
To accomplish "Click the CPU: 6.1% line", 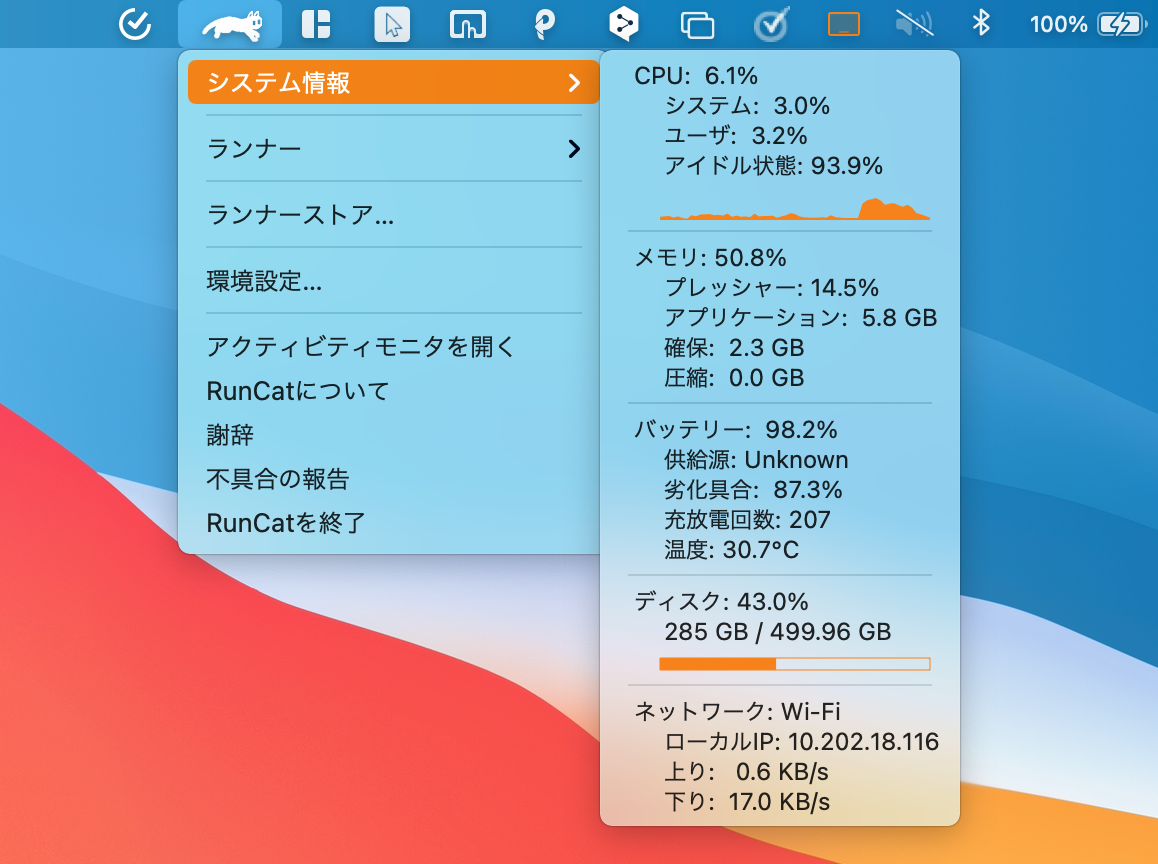I will tap(696, 75).
